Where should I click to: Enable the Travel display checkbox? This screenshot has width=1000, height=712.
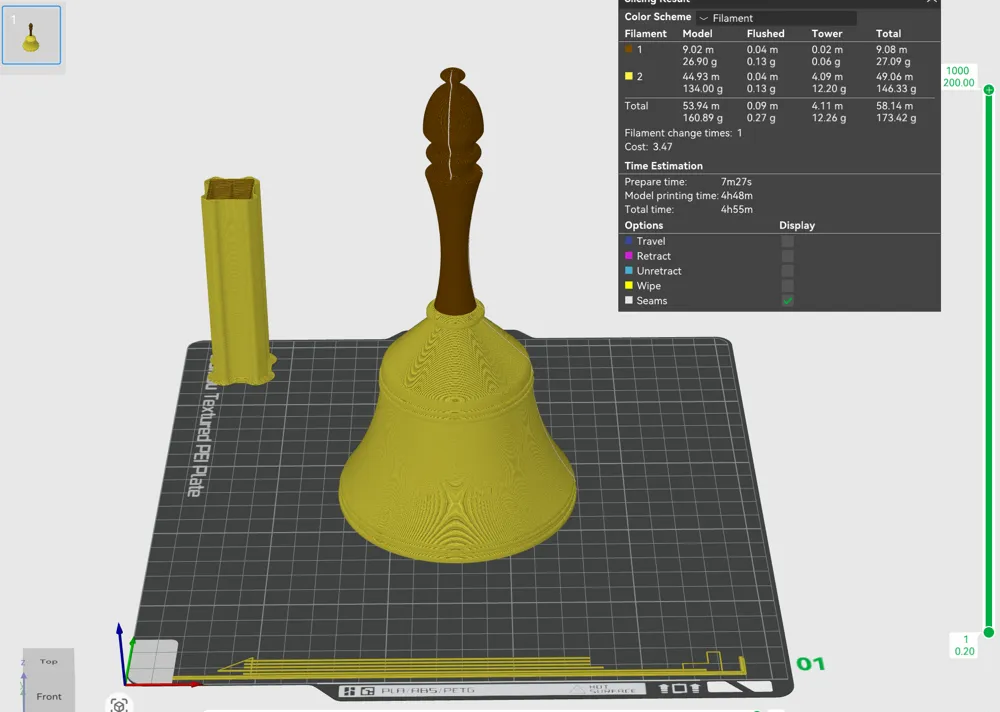[788, 241]
